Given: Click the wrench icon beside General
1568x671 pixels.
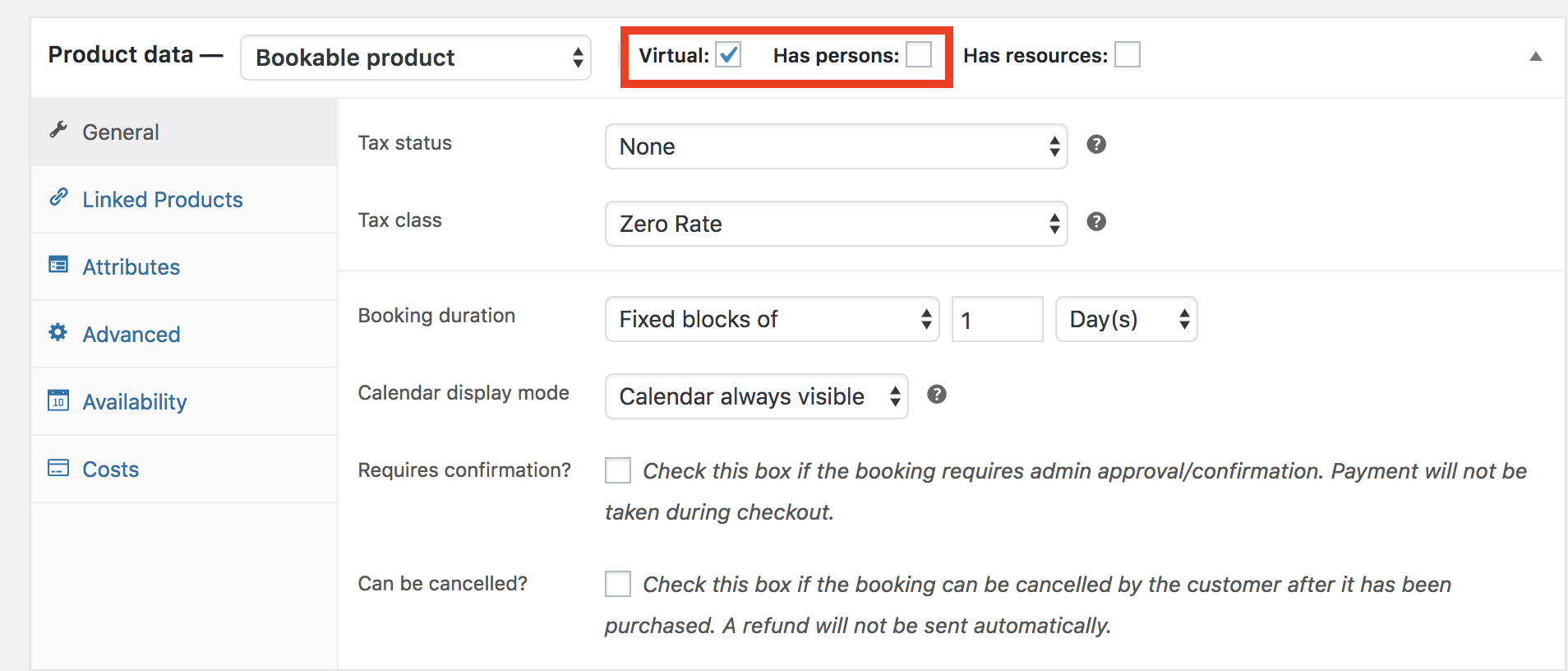Looking at the screenshot, I should click(58, 130).
